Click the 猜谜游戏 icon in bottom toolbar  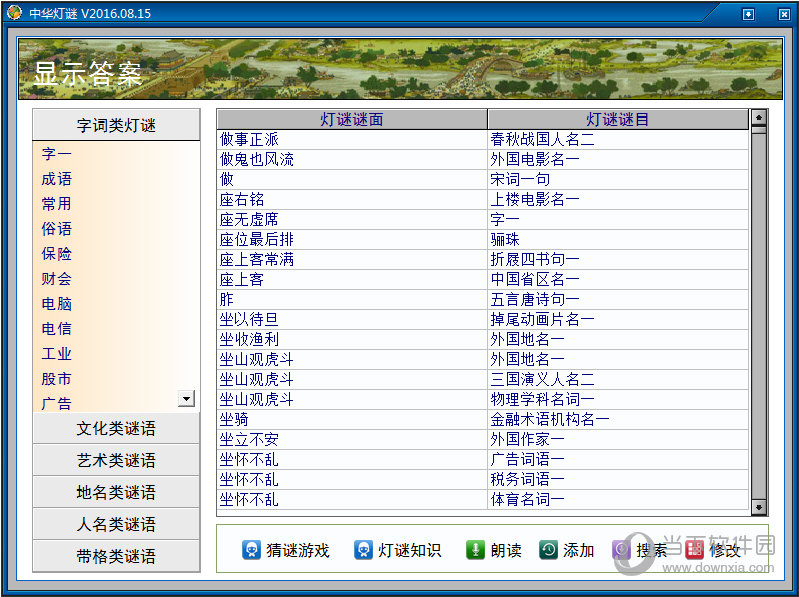coord(251,550)
